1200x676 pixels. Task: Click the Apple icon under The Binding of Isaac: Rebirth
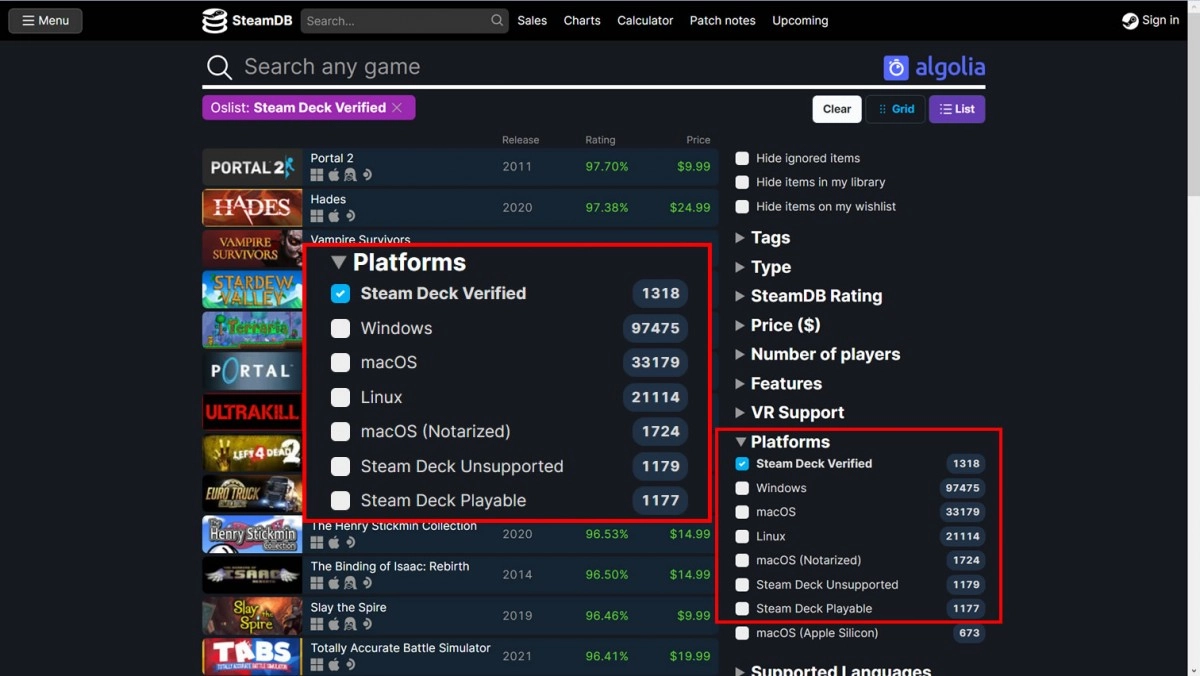pos(334,583)
